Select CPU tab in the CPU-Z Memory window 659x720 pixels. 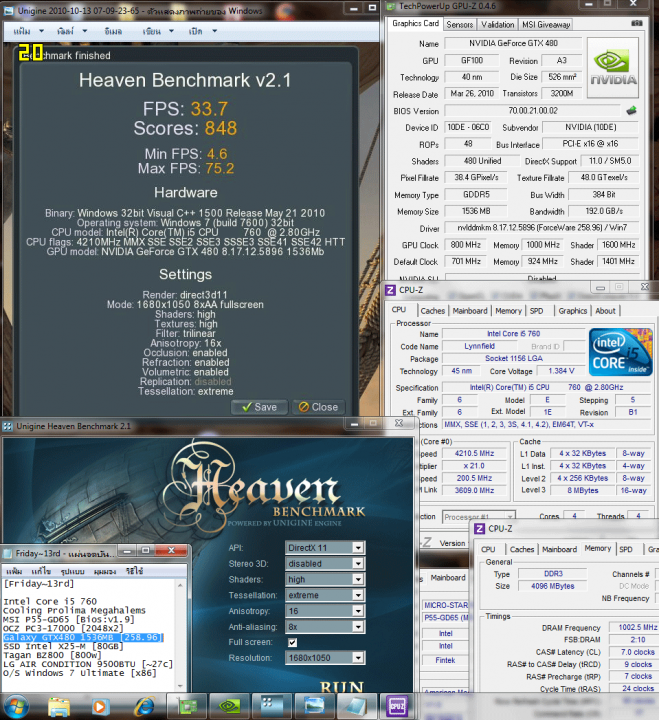(488, 549)
